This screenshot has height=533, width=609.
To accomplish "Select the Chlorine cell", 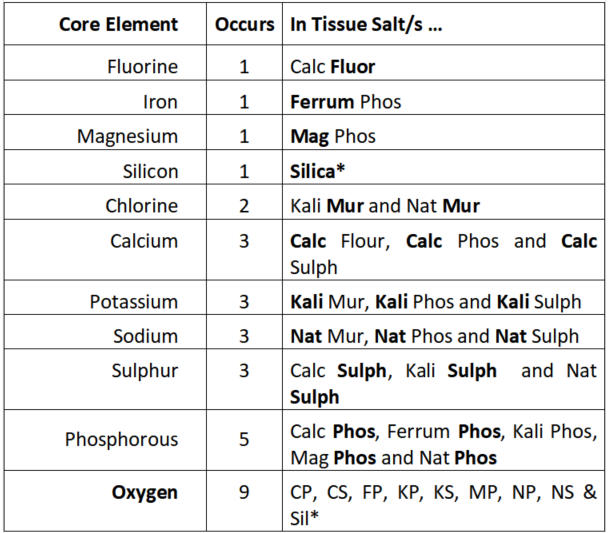I will coord(142,206).
